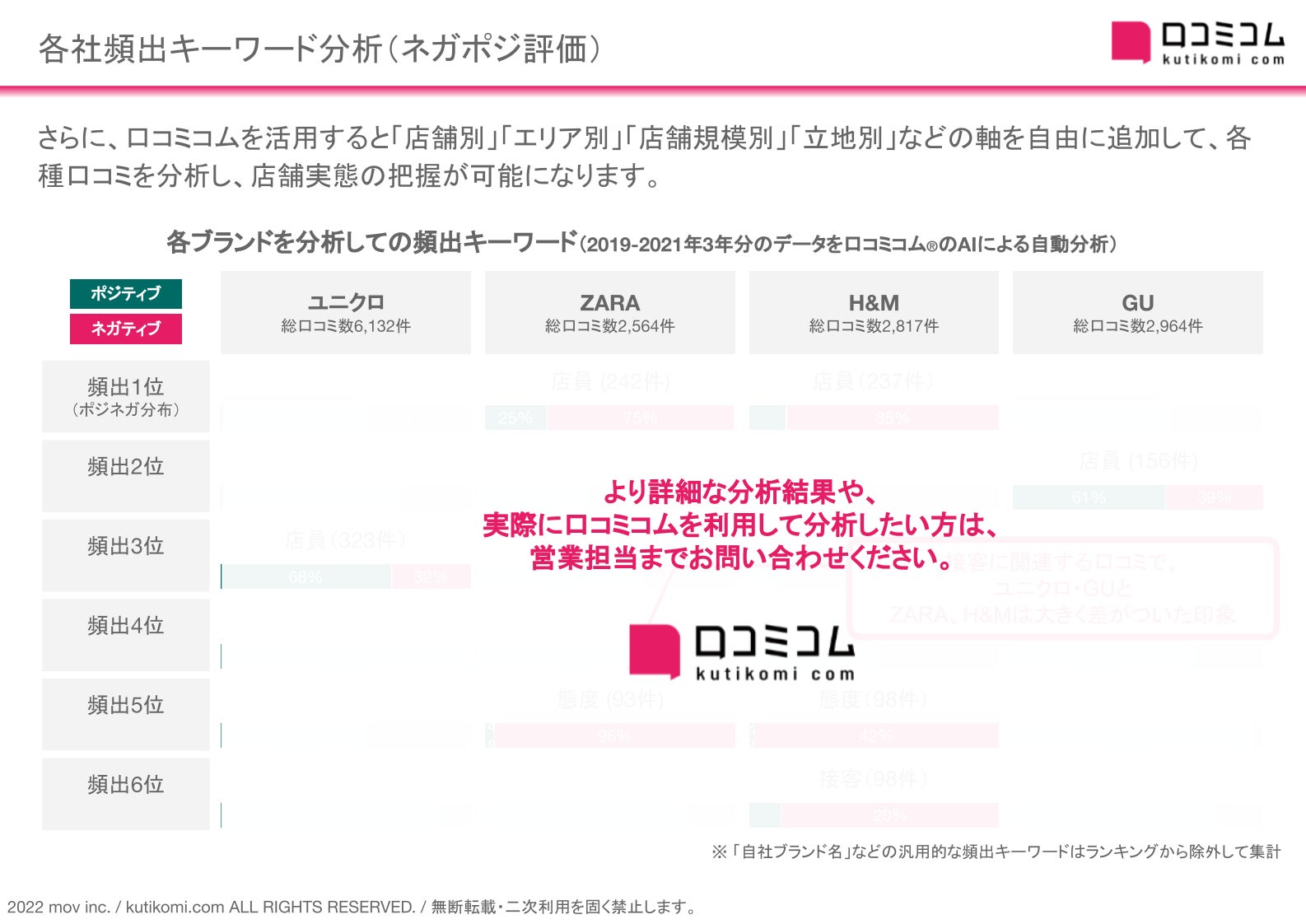Click the text 総口コミ数6,132件

click(346, 326)
